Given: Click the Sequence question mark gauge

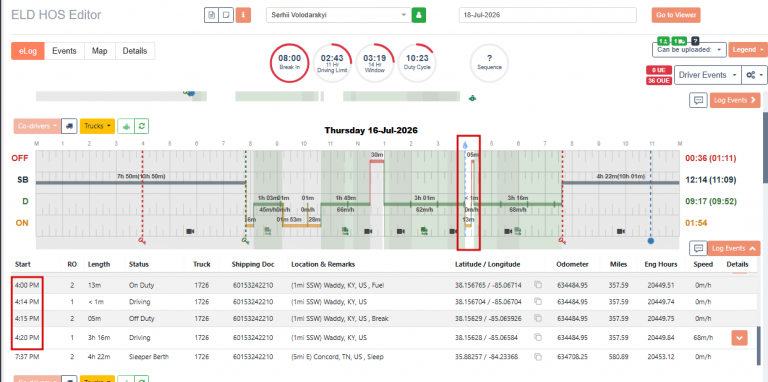Looking at the screenshot, I should pyautogui.click(x=489, y=63).
